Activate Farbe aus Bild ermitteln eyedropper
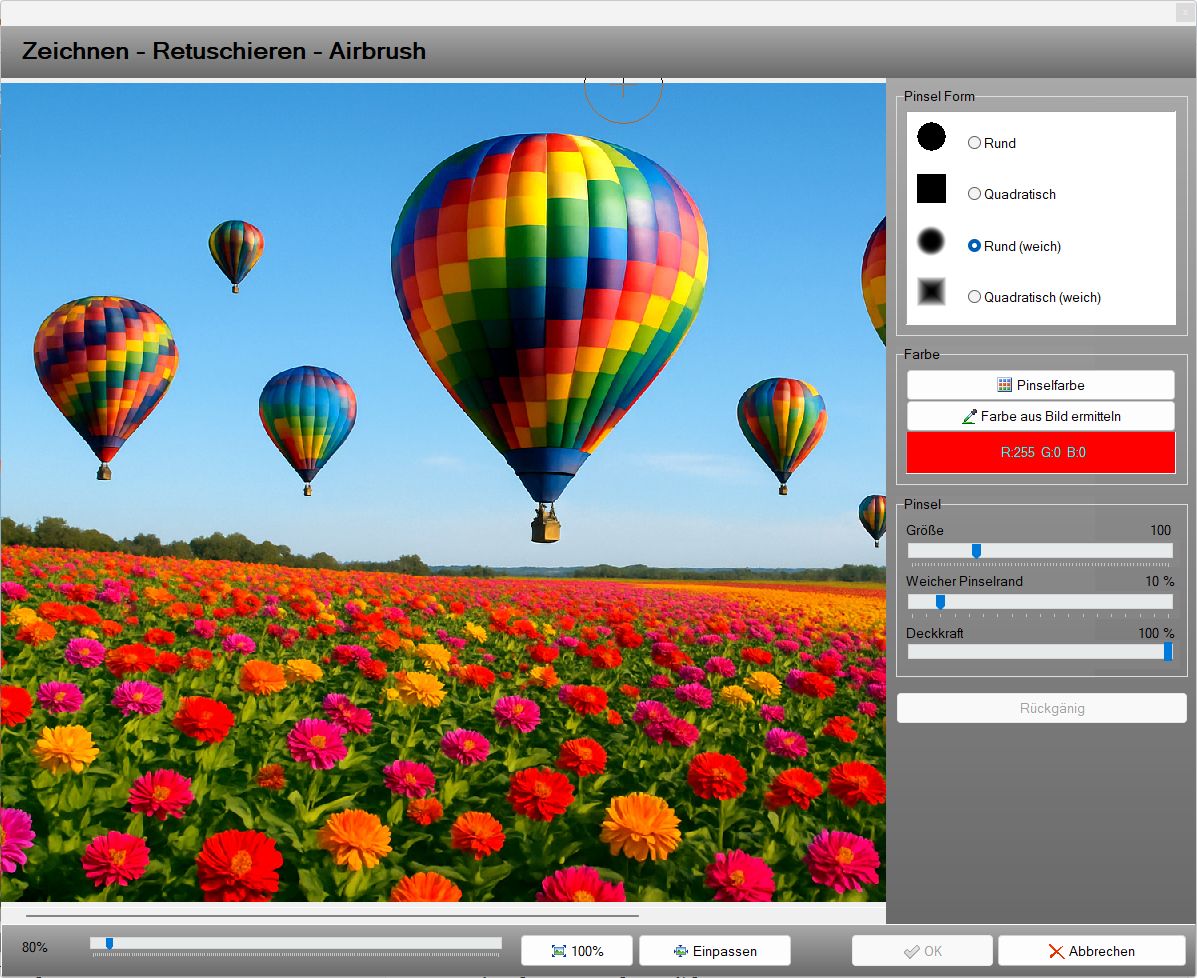This screenshot has height=978, width=1197. pos(1040,416)
